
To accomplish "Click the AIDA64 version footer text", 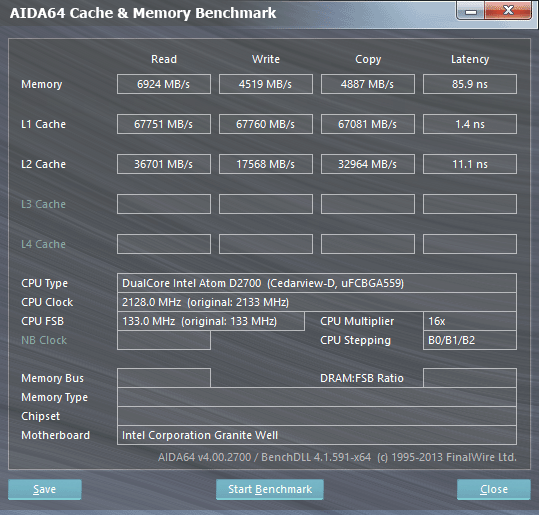I will (x=337, y=457).
